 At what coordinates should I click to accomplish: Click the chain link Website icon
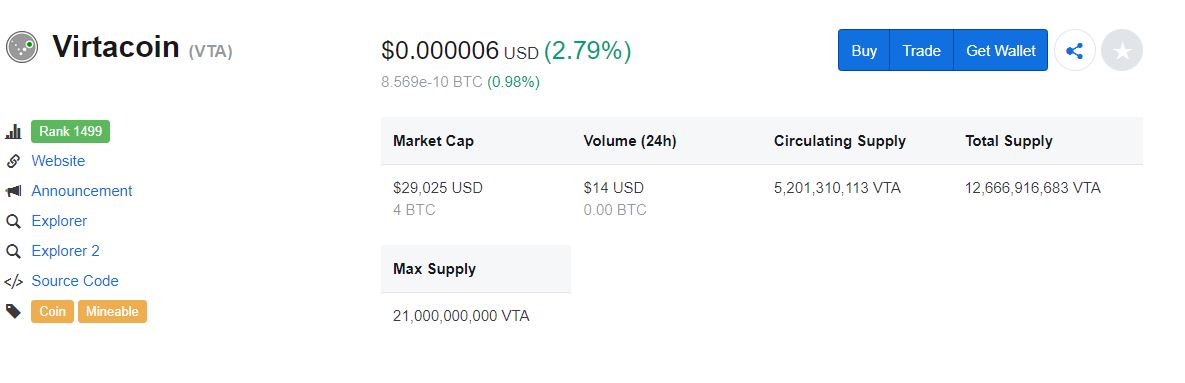coord(13,161)
